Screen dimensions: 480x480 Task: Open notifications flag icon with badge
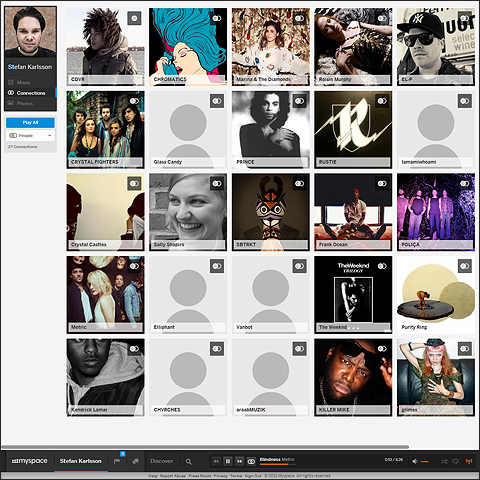pos(117,461)
